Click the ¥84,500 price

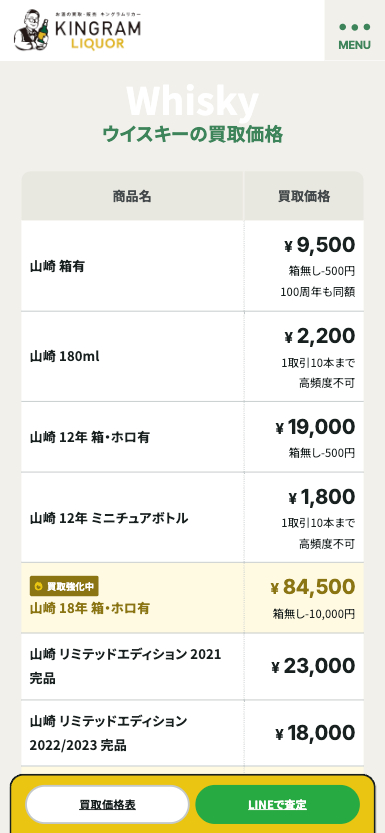(x=312, y=587)
